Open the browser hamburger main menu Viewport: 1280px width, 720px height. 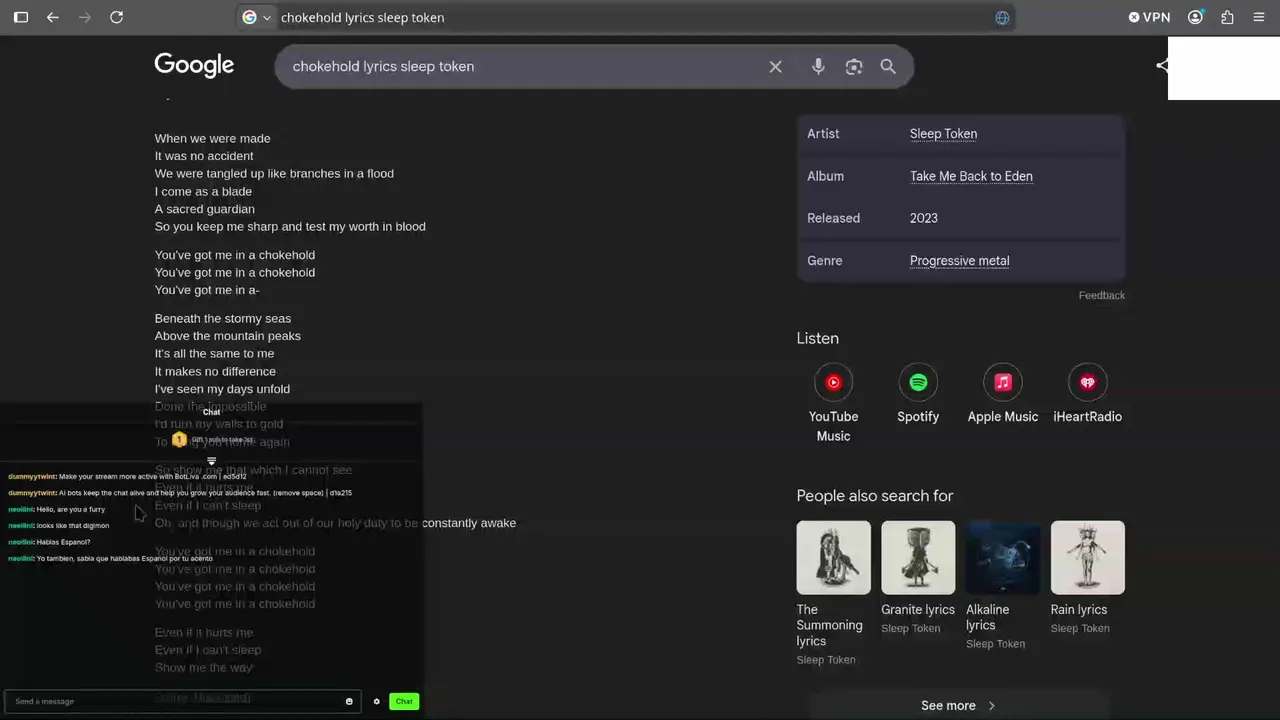(x=1259, y=17)
